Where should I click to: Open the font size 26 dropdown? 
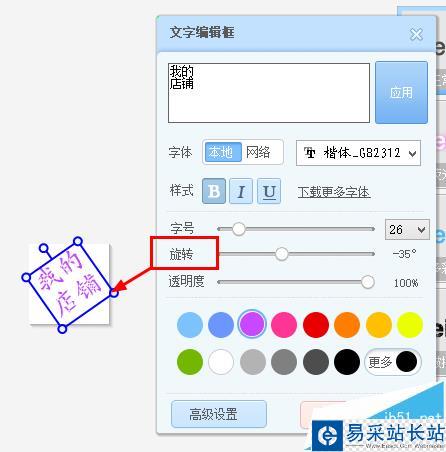[407, 229]
